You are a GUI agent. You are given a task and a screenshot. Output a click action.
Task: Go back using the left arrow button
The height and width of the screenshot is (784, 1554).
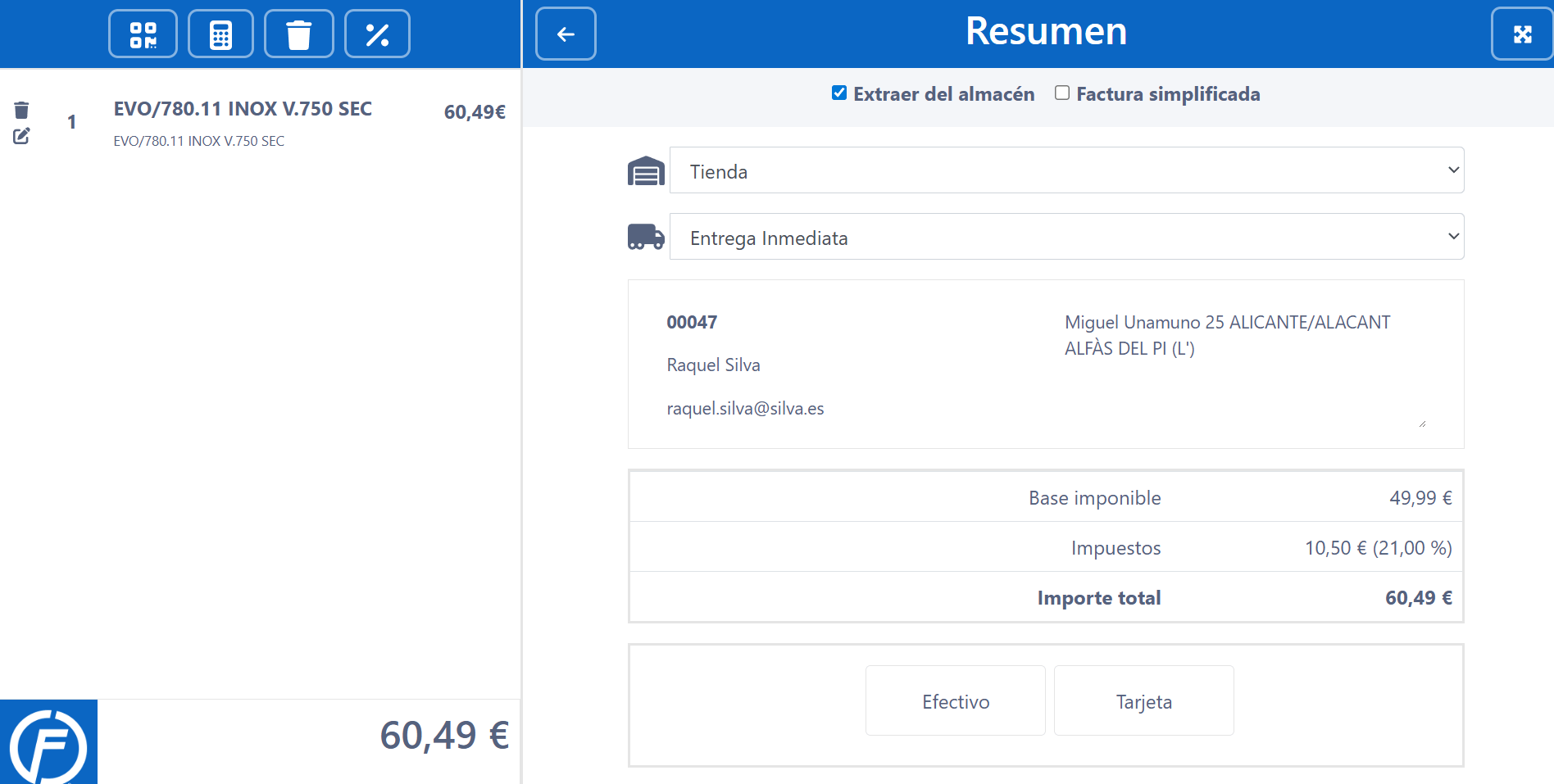click(x=566, y=34)
